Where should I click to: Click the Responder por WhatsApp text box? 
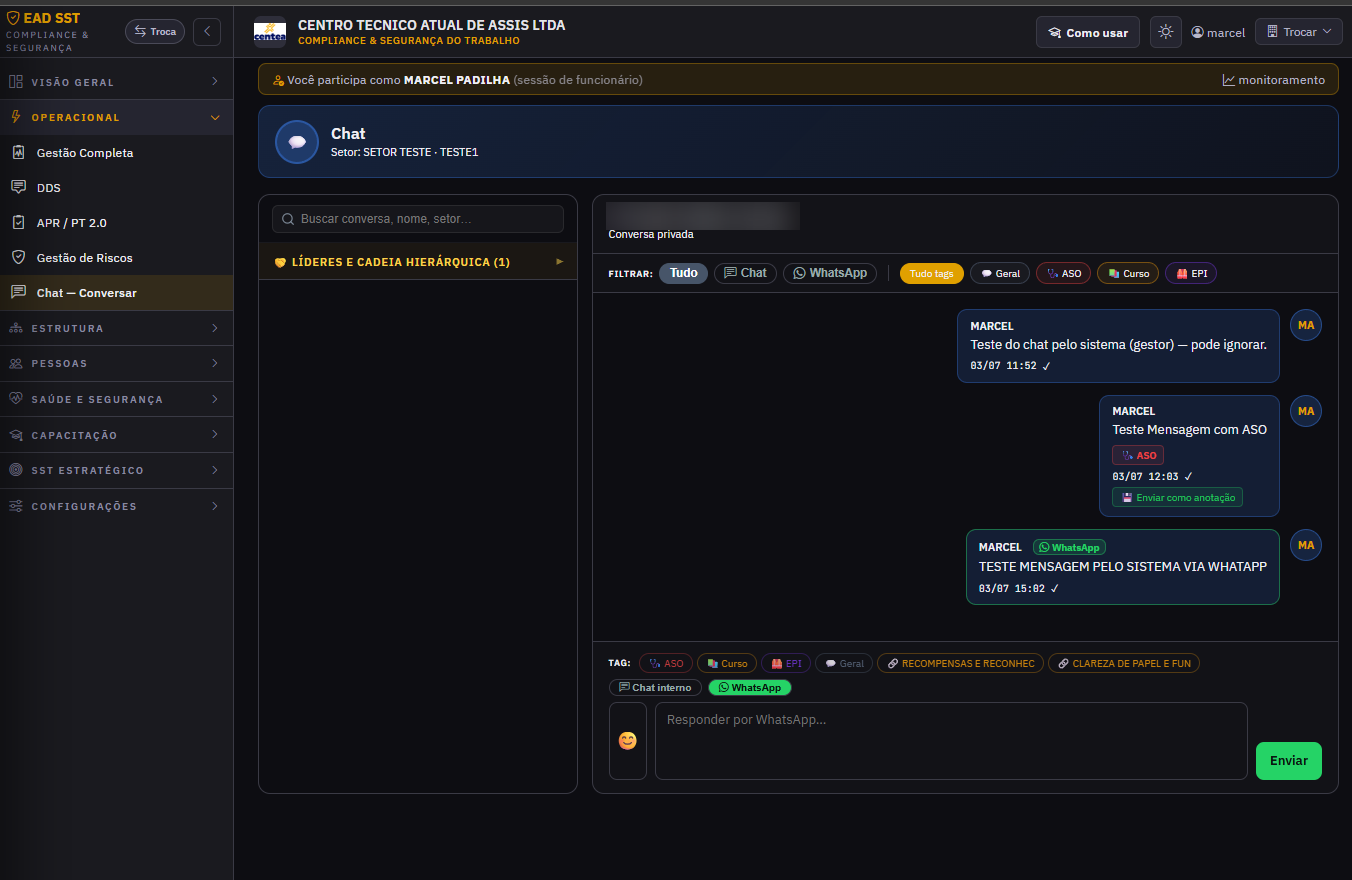click(951, 741)
